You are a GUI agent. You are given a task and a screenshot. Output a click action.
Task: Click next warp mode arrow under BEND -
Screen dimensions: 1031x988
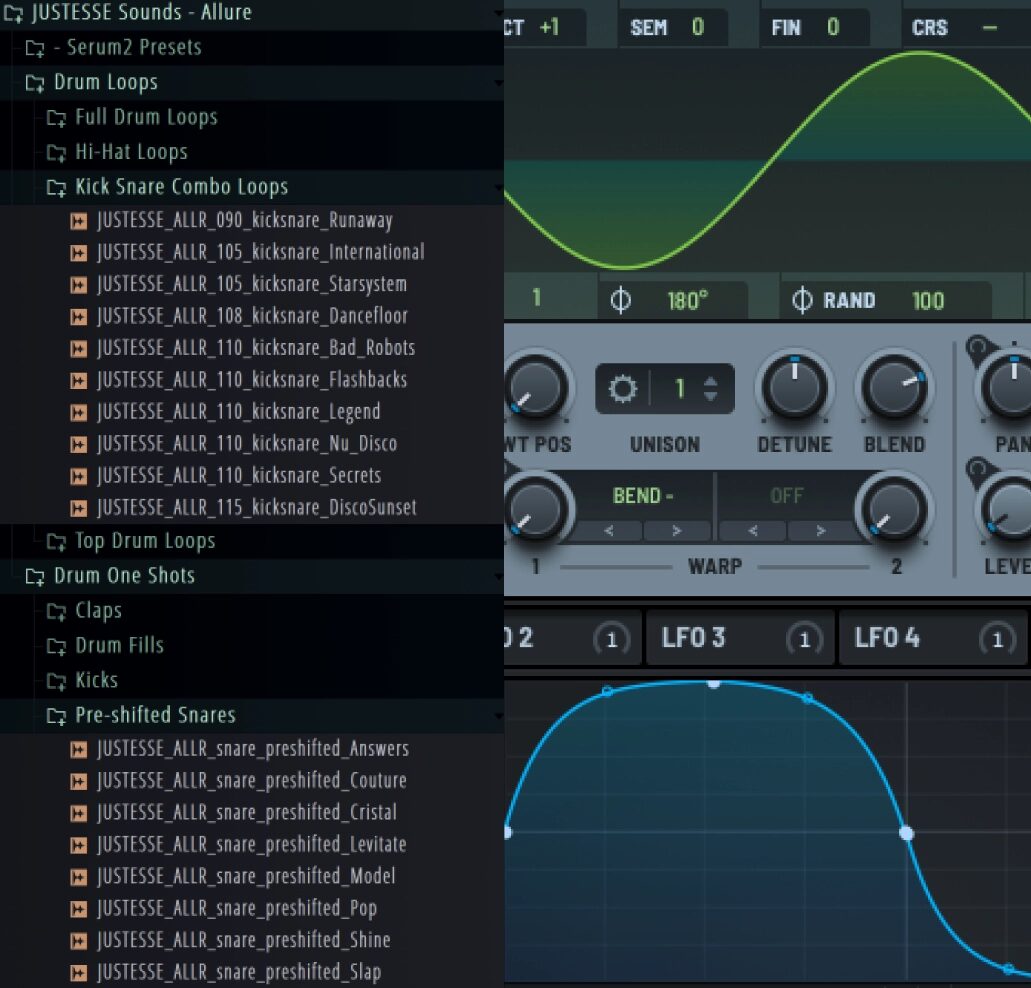coord(677,530)
